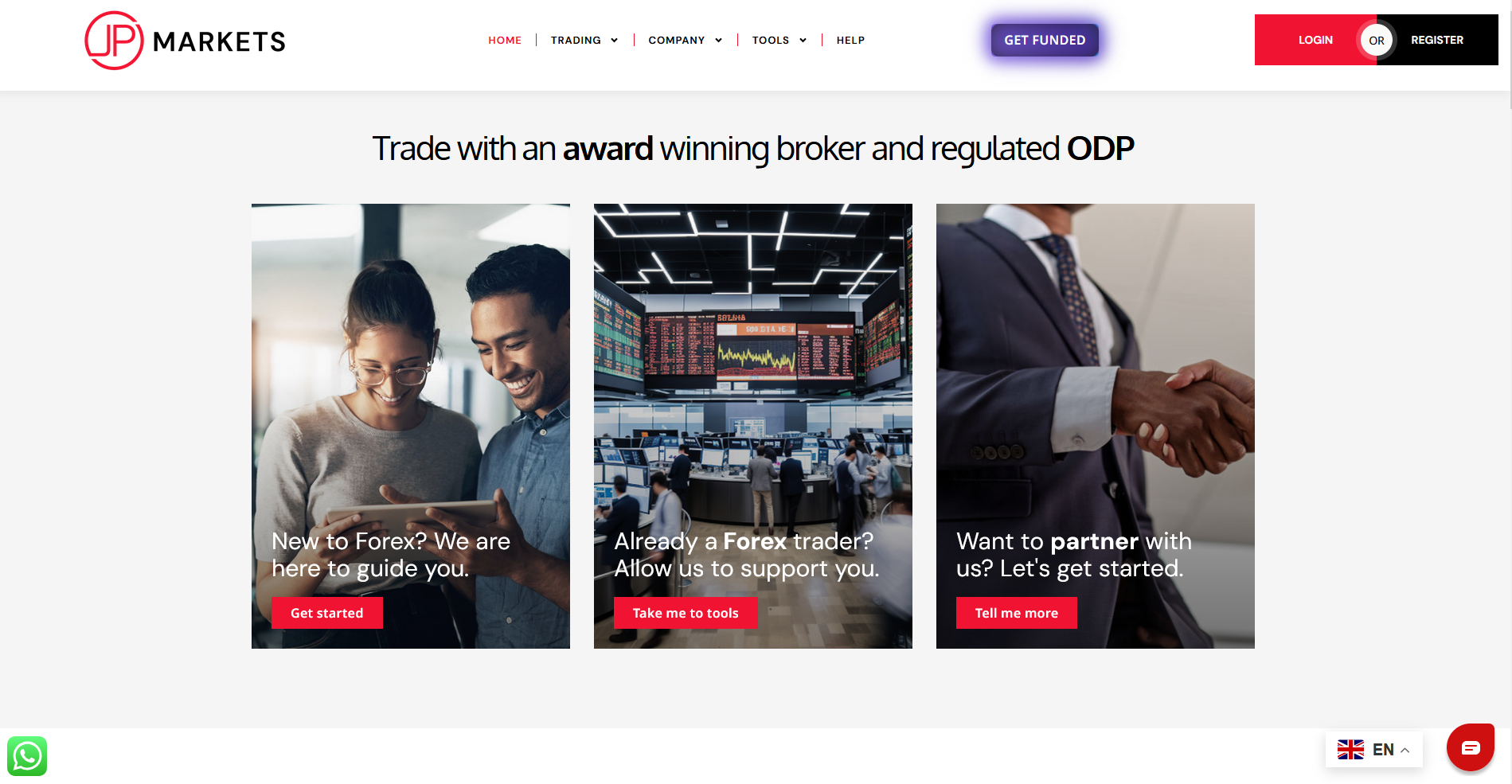The image size is (1512, 784).
Task: Click the Get Funded button
Action: point(1045,40)
